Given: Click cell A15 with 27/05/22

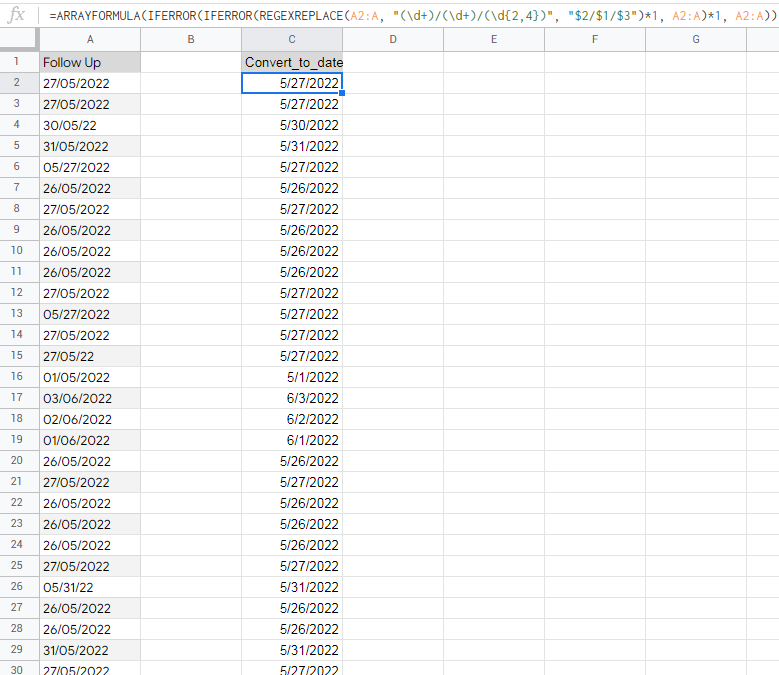Looking at the screenshot, I should tap(90, 356).
